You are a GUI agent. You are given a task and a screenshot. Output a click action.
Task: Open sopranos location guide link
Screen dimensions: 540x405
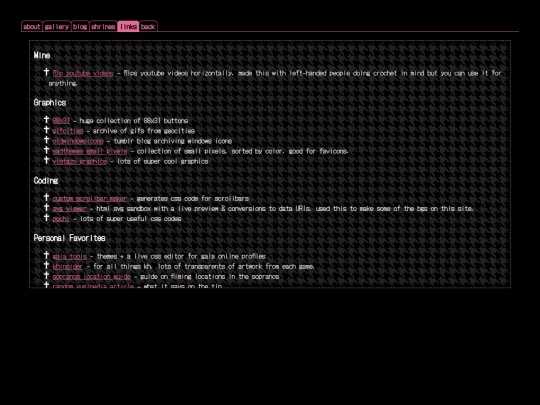click(x=92, y=277)
